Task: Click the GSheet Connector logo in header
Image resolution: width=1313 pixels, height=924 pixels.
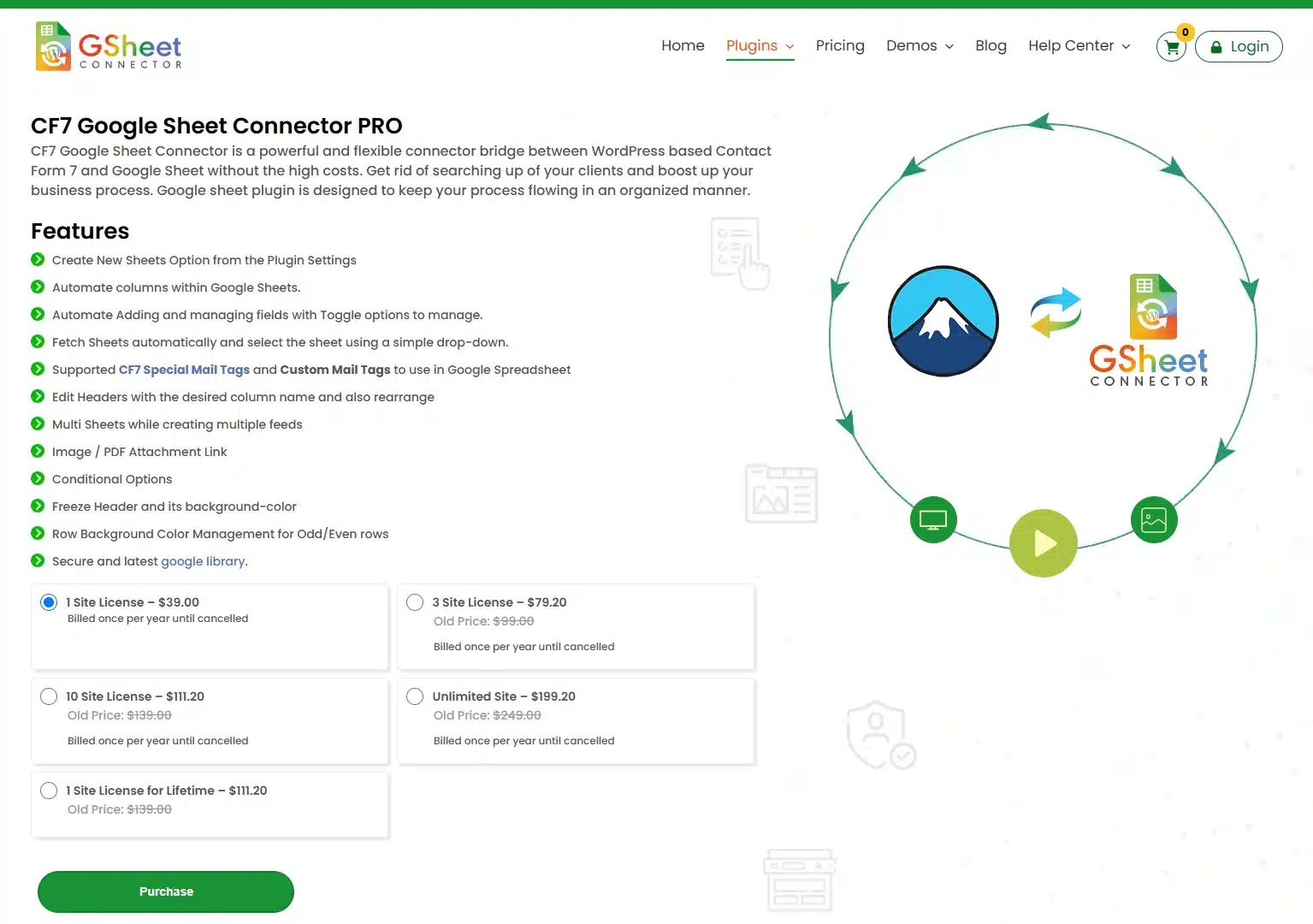Action: tap(109, 47)
